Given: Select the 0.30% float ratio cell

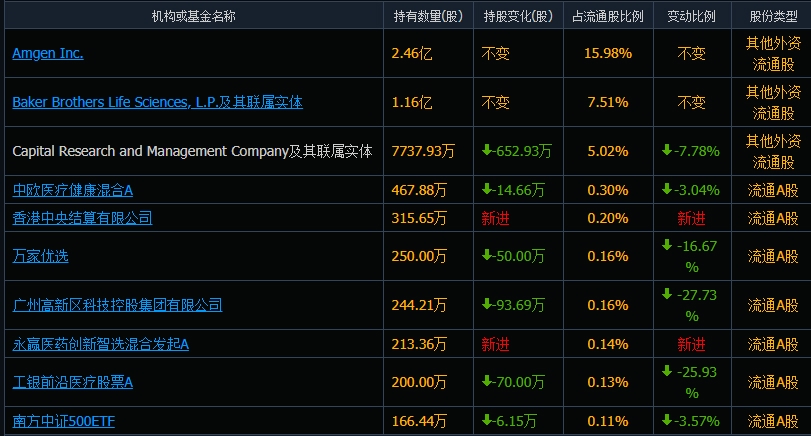Looking at the screenshot, I should (x=608, y=190).
